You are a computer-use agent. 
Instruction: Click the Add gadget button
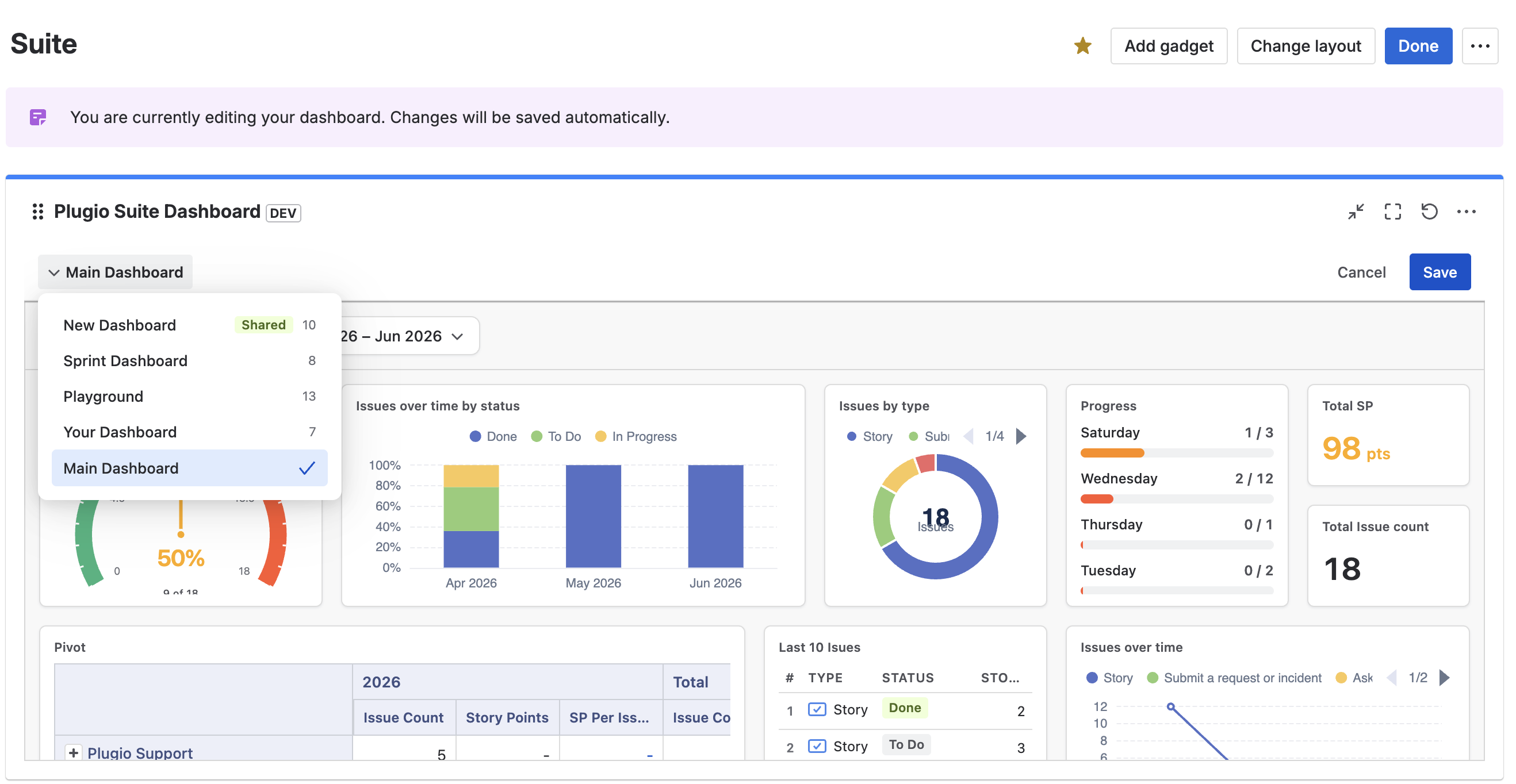click(x=1168, y=46)
